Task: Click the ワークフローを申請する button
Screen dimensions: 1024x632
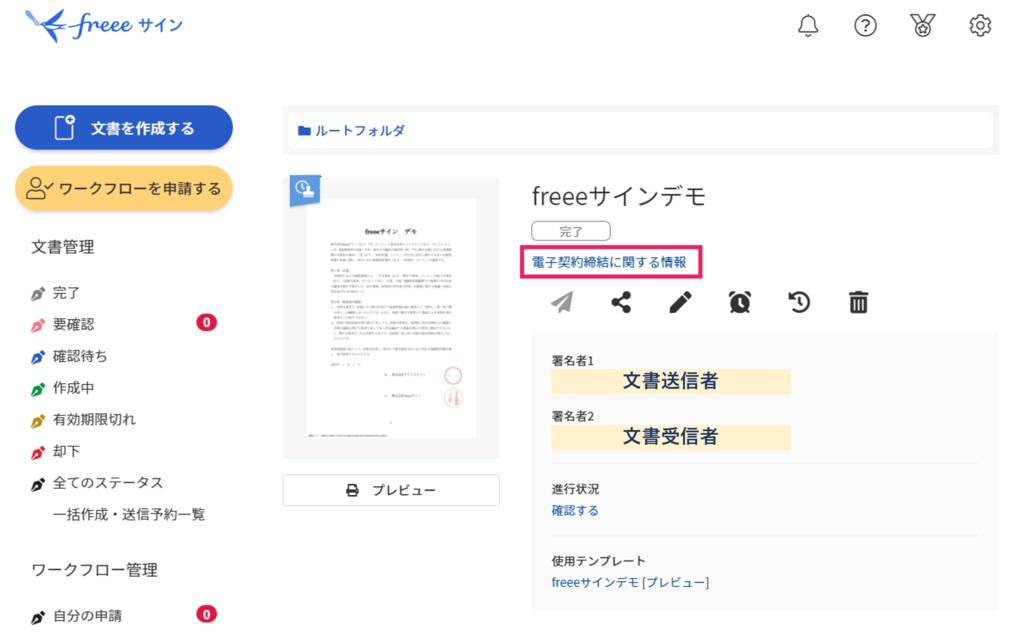Action: tap(123, 189)
